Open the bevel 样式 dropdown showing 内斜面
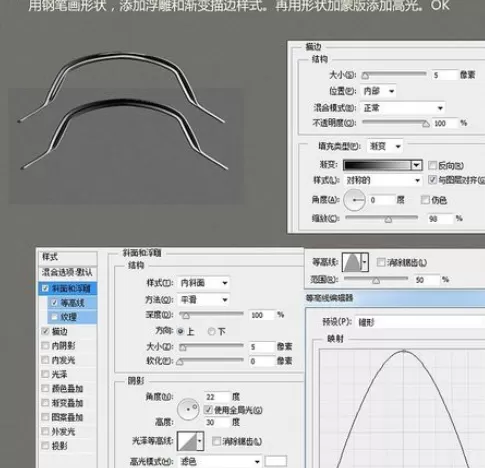 [204, 283]
